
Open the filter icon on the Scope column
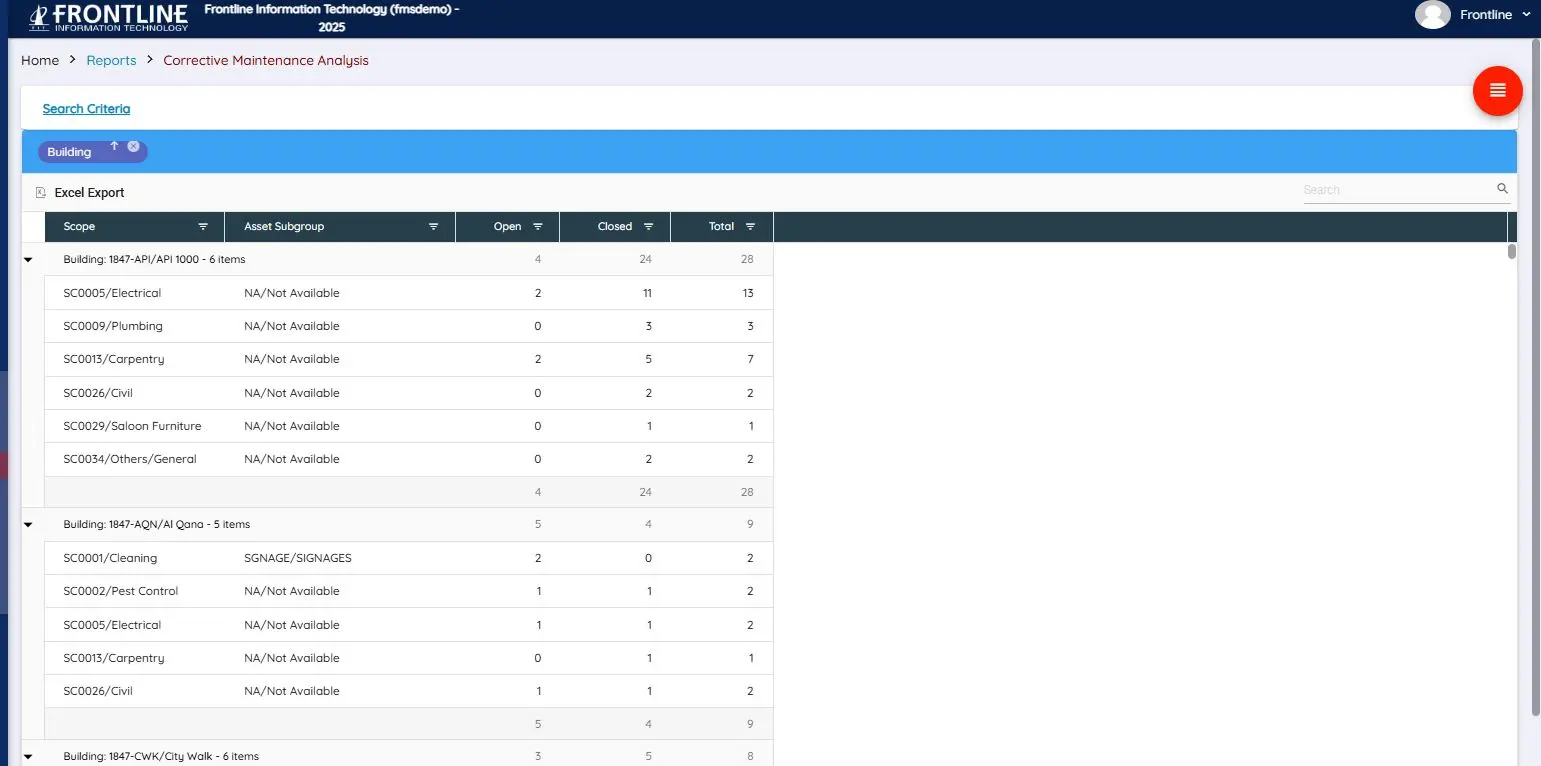[x=204, y=226]
